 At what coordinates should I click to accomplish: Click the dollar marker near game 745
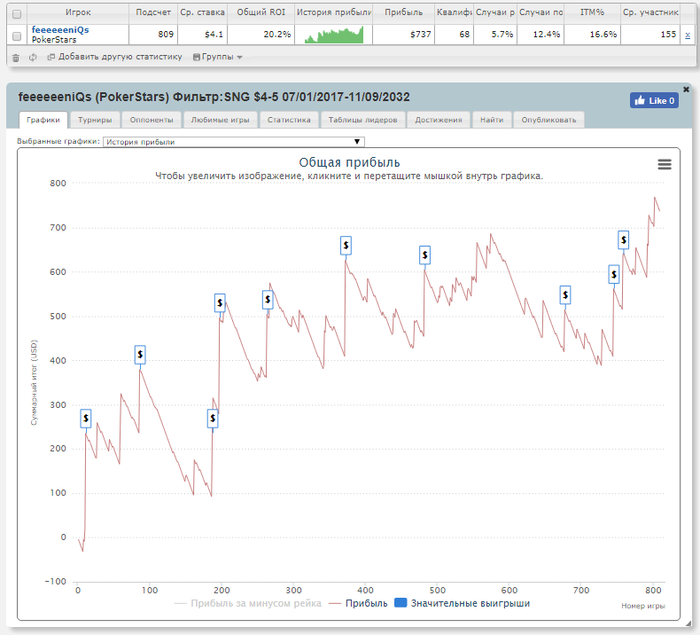(x=614, y=274)
